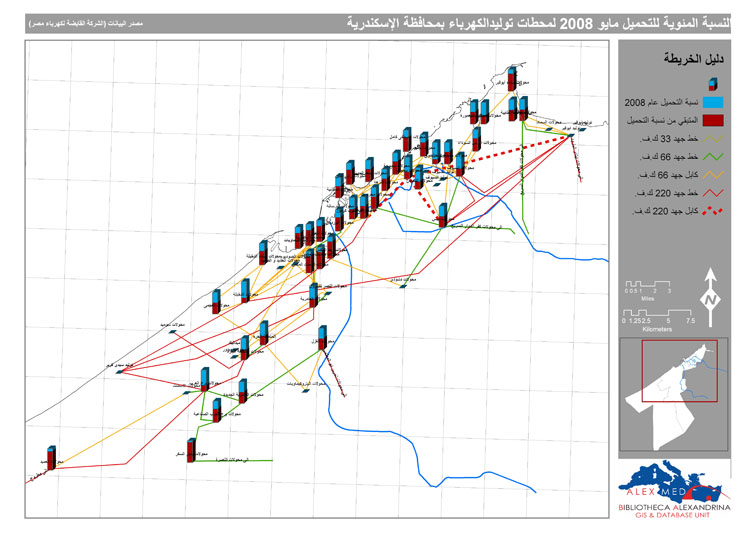Open the Bibliotheca Alexandrina text link
The image size is (756, 534).
(x=681, y=508)
